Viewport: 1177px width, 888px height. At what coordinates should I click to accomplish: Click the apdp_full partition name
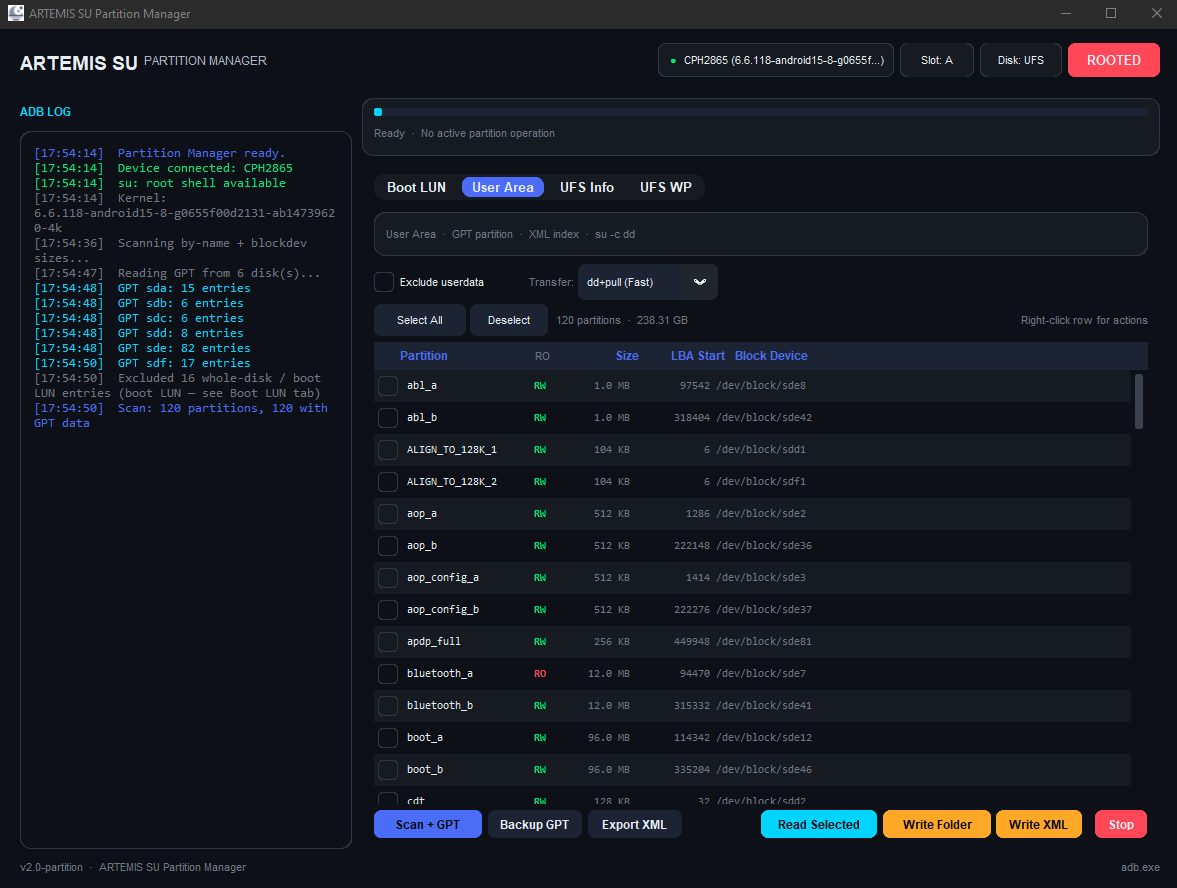tap(434, 642)
